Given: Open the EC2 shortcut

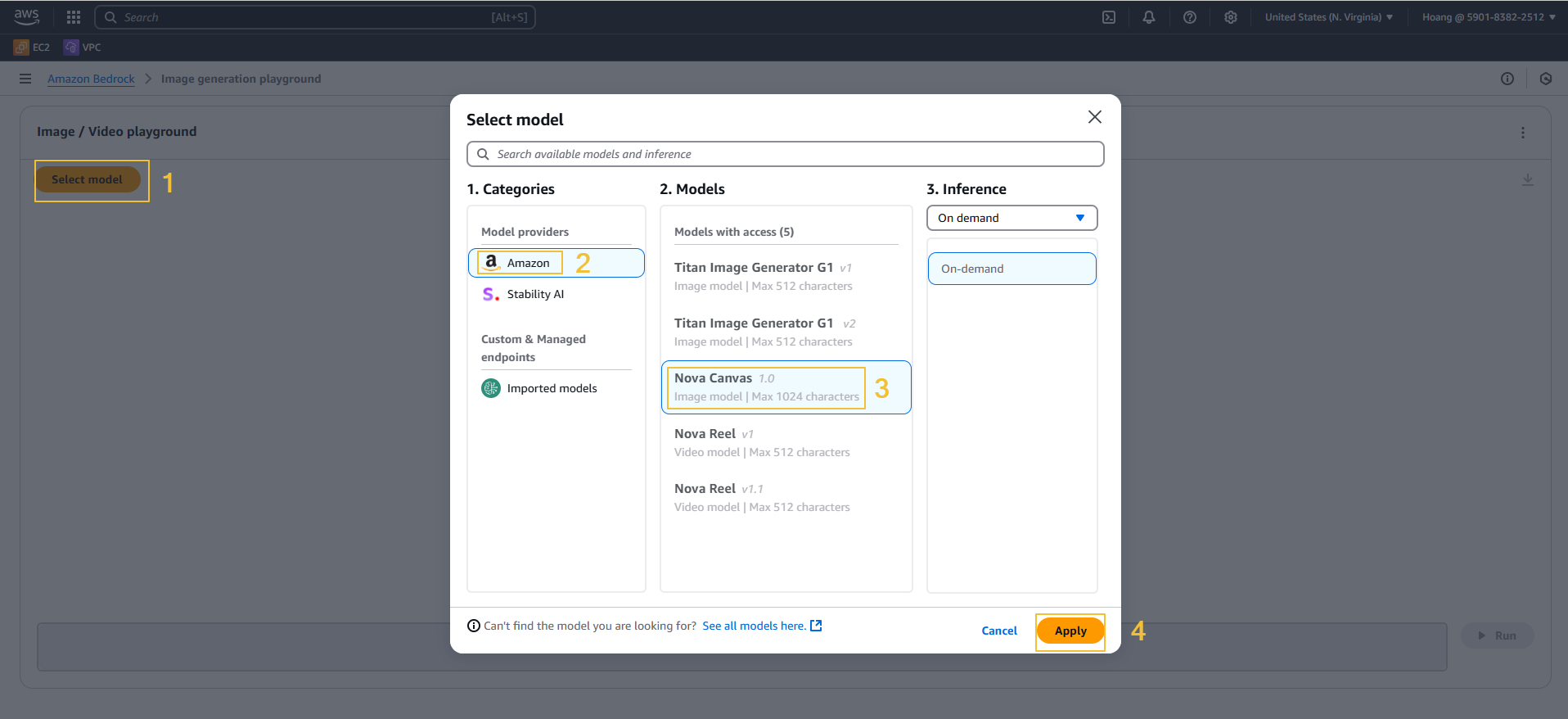Looking at the screenshot, I should (x=32, y=47).
